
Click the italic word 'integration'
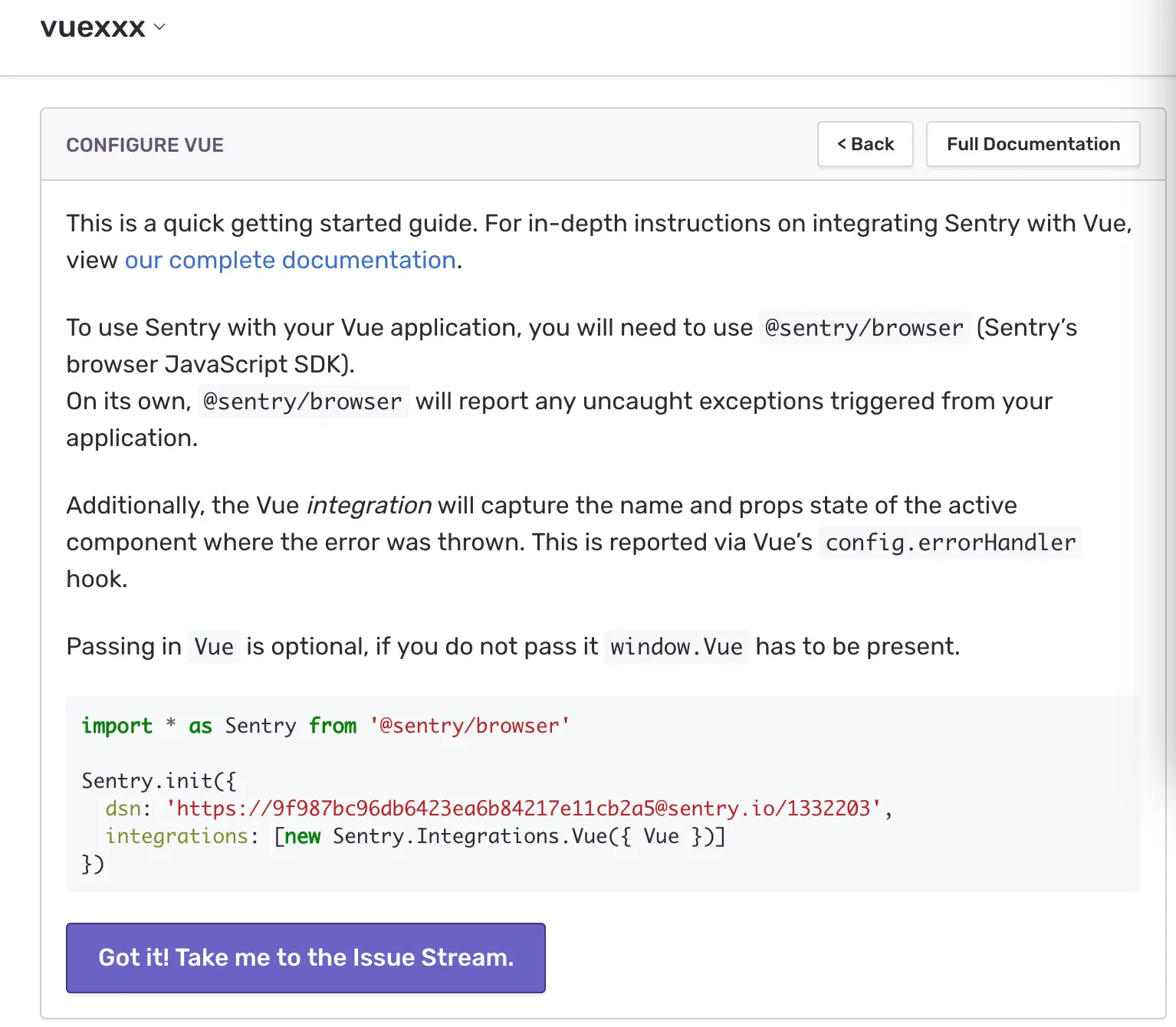pos(369,506)
